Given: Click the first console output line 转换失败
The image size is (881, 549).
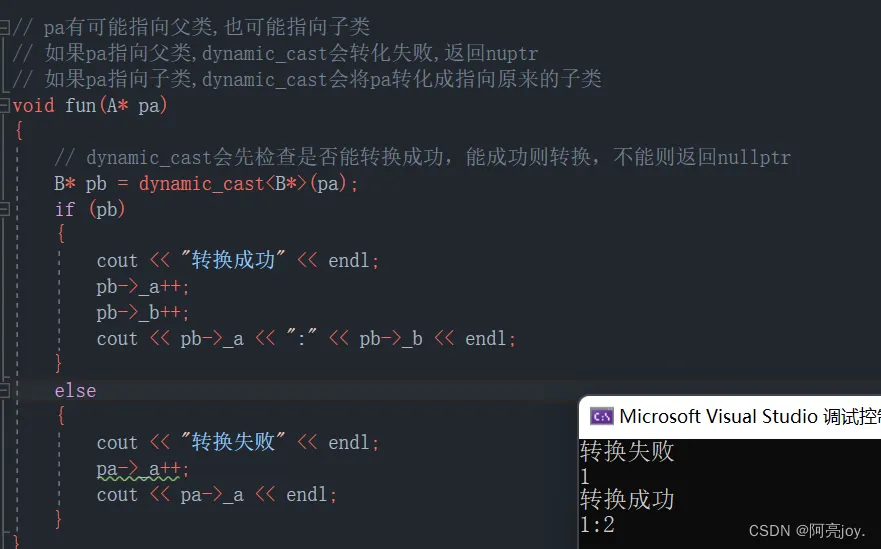Looking at the screenshot, I should point(627,452).
